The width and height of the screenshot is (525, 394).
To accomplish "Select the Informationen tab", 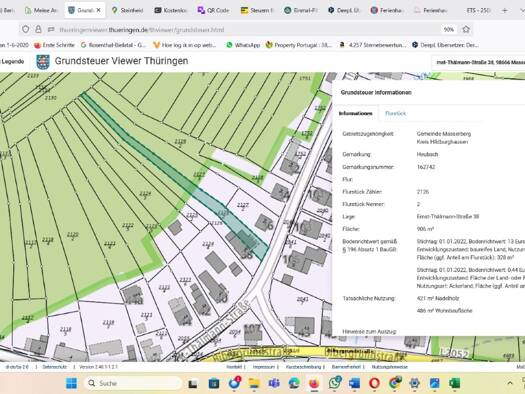I will 356,113.
